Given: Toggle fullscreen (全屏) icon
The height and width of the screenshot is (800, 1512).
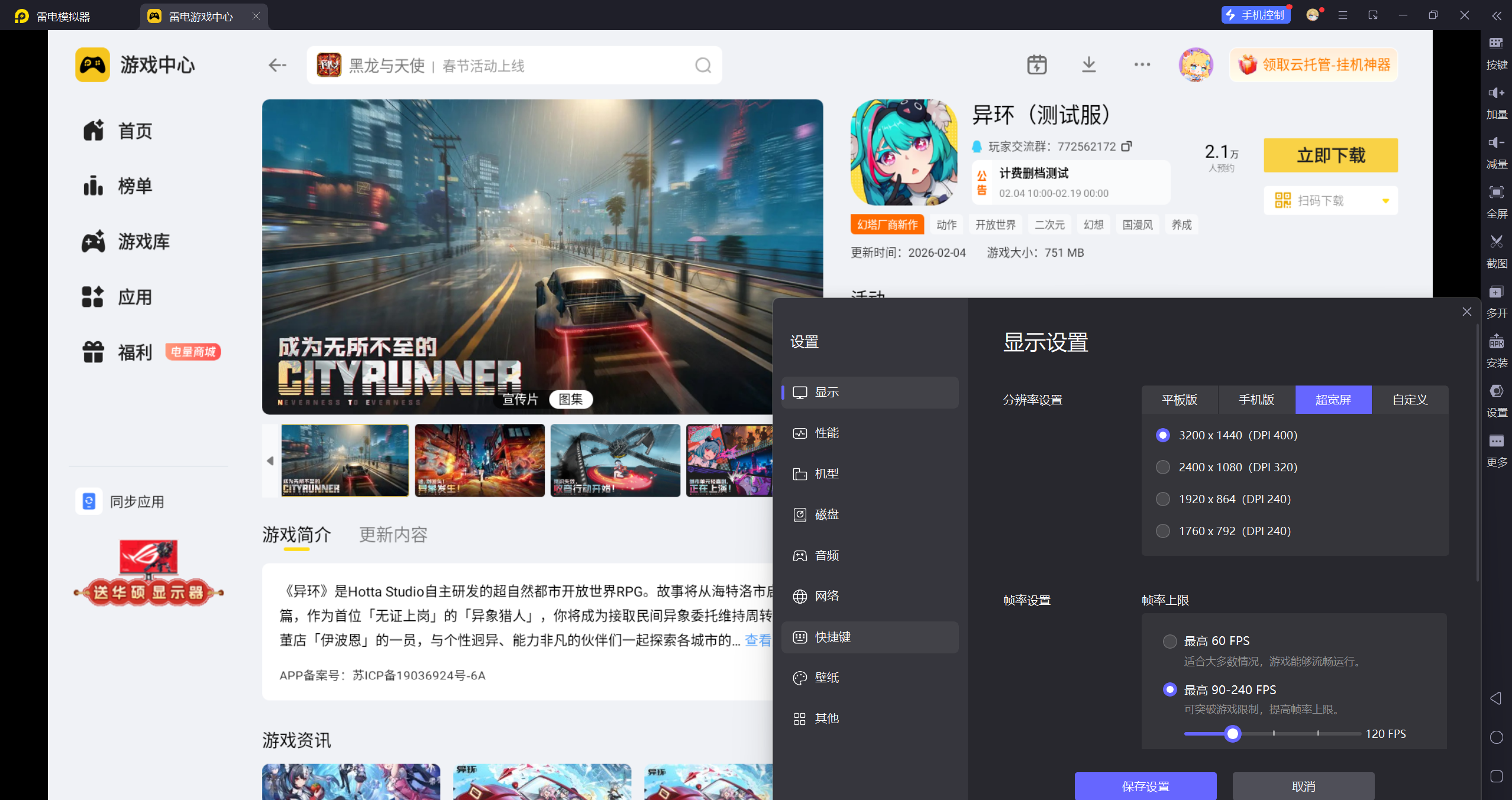Looking at the screenshot, I should [1496, 192].
